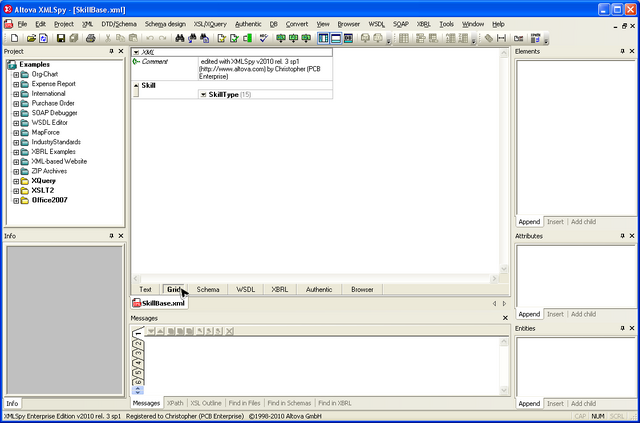Collapse the XML row in grid
Viewport: 640px width, 423px height.
(136, 52)
